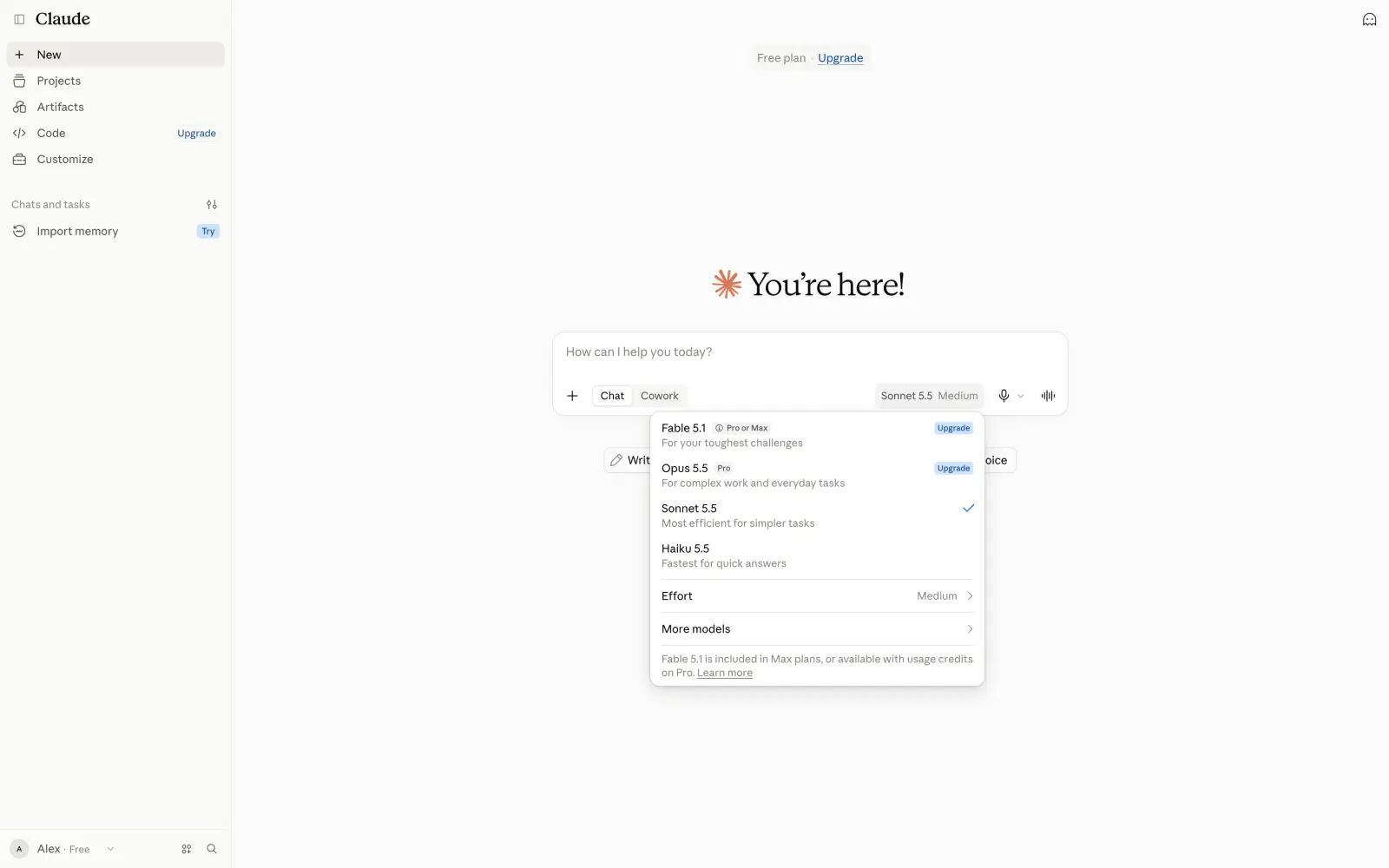Image resolution: width=1389 pixels, height=868 pixels.
Task: Open the Learn more link about Fable 5.1
Action: tap(725, 674)
